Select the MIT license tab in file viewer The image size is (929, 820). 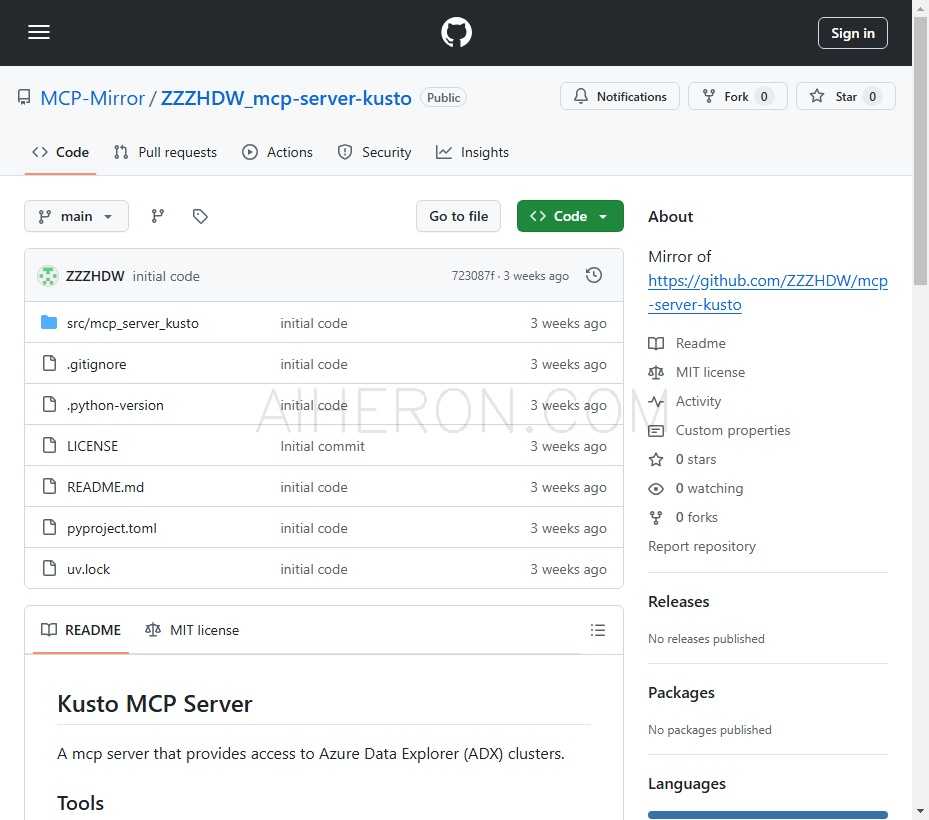pos(193,630)
